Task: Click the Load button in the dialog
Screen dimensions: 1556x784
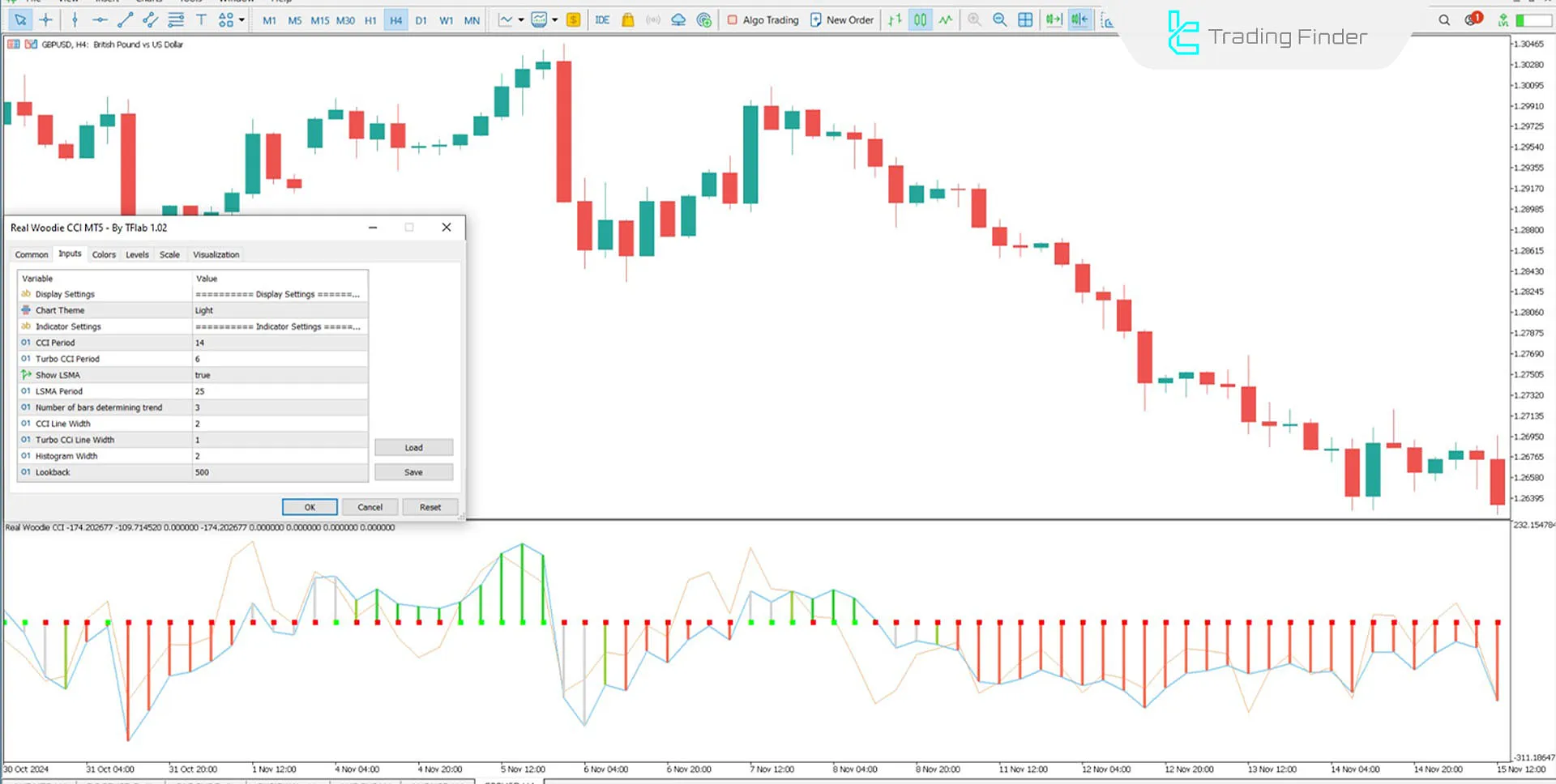Action: 413,447
